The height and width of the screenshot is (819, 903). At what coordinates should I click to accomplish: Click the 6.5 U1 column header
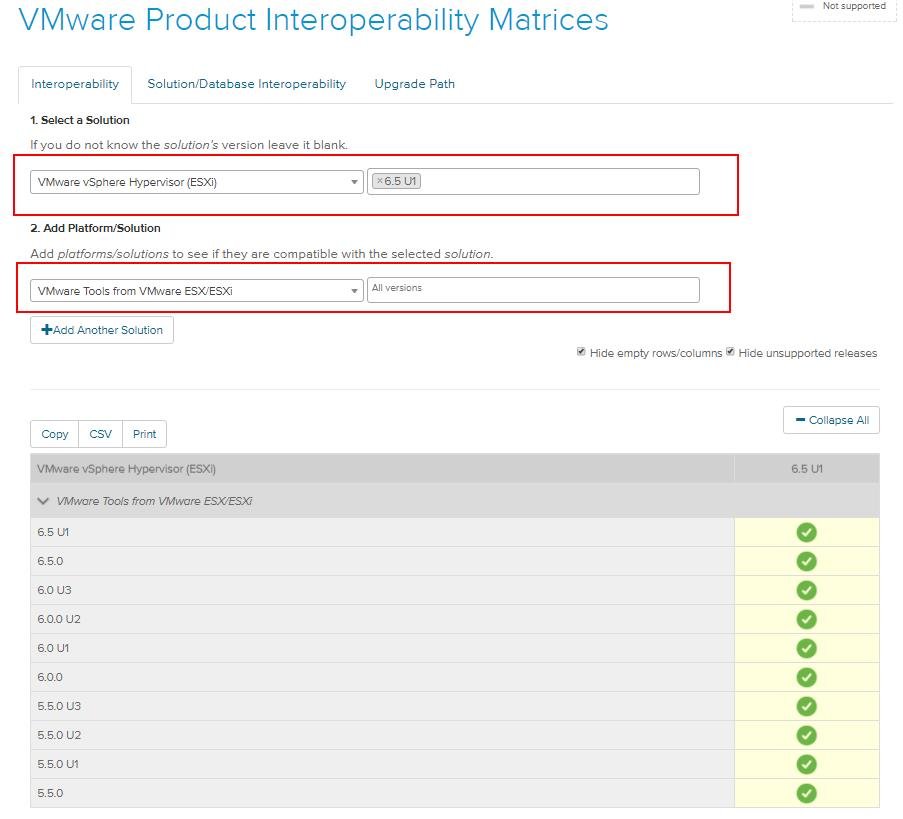(x=807, y=469)
